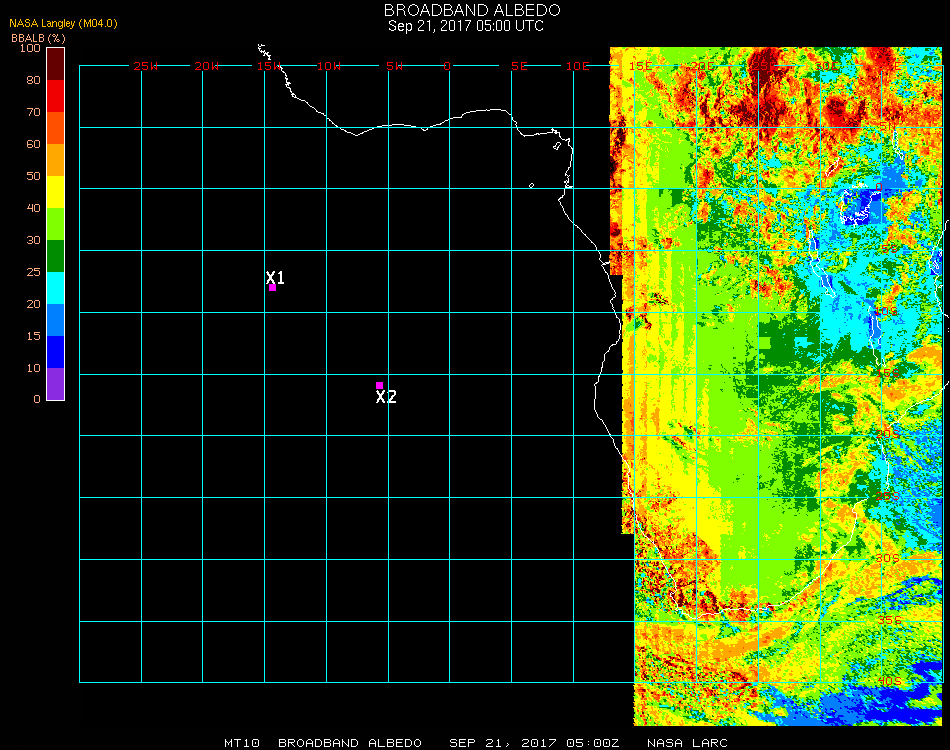Screen dimensions: 950x750
Task: Click the X1 marker label text
Action: coord(275,277)
